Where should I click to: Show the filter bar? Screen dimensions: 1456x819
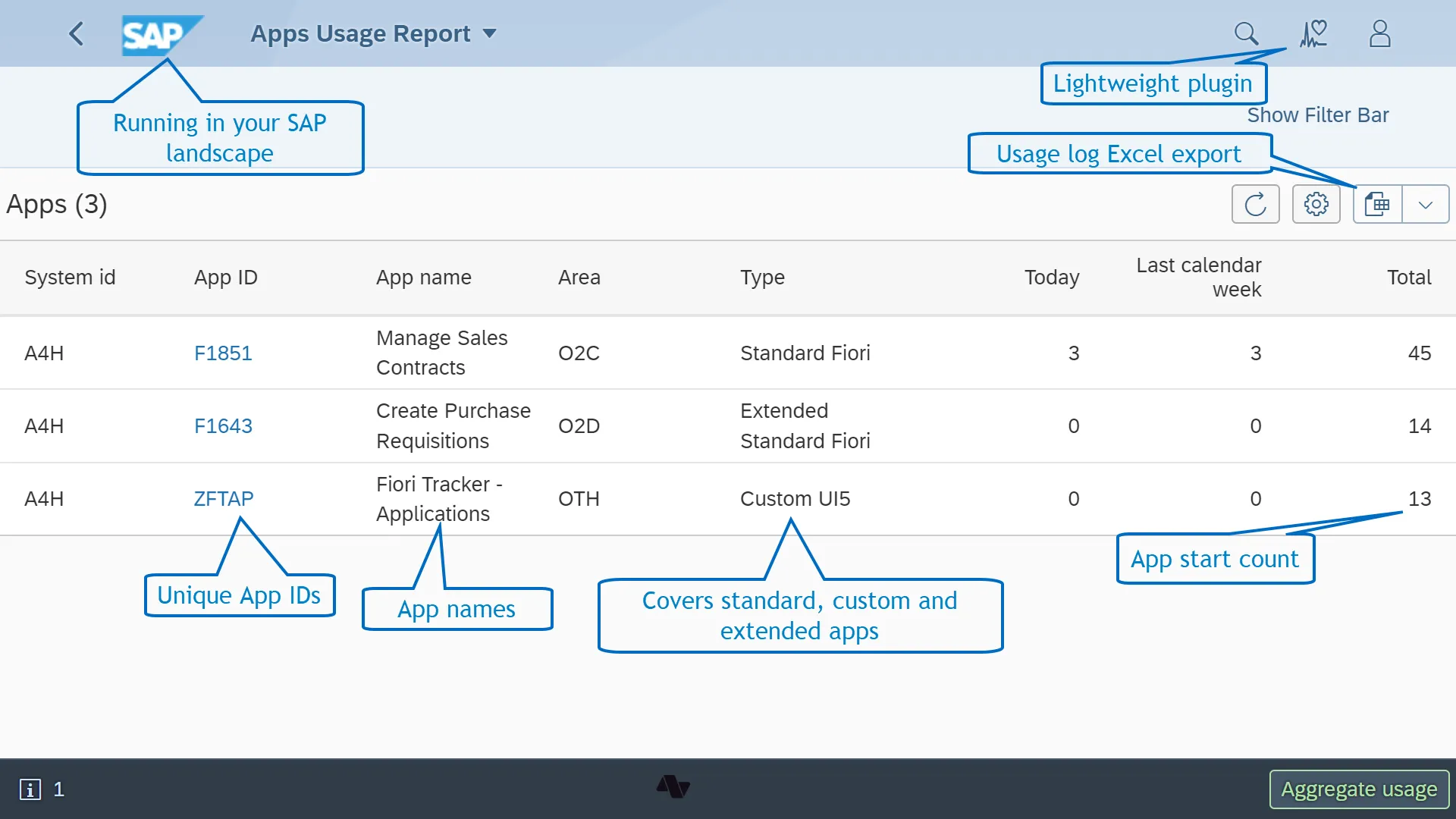pyautogui.click(x=1317, y=115)
